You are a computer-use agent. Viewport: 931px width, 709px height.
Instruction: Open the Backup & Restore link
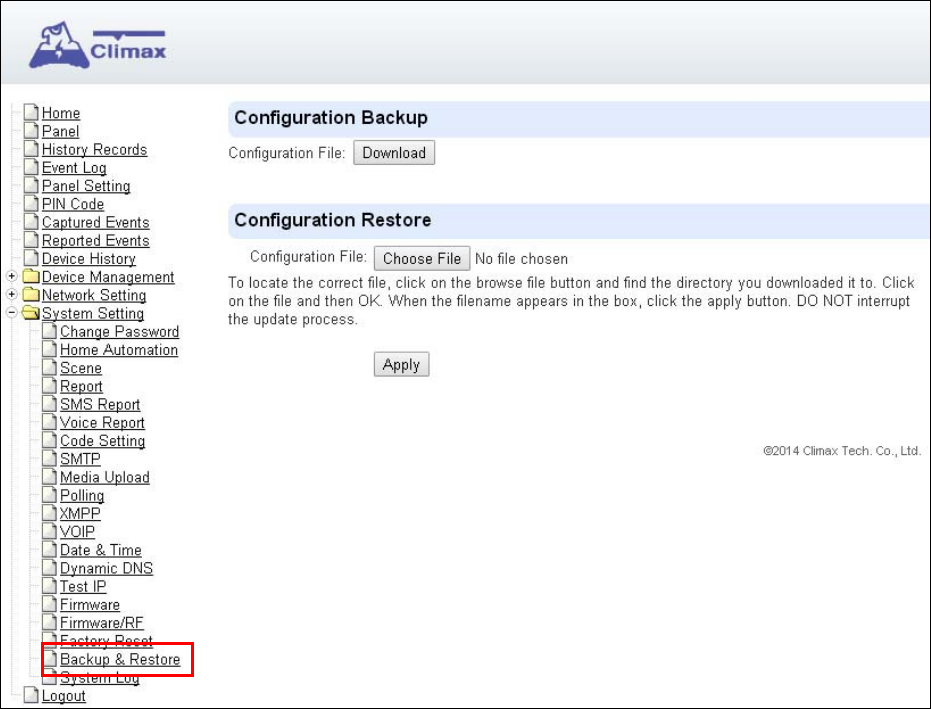click(x=120, y=660)
